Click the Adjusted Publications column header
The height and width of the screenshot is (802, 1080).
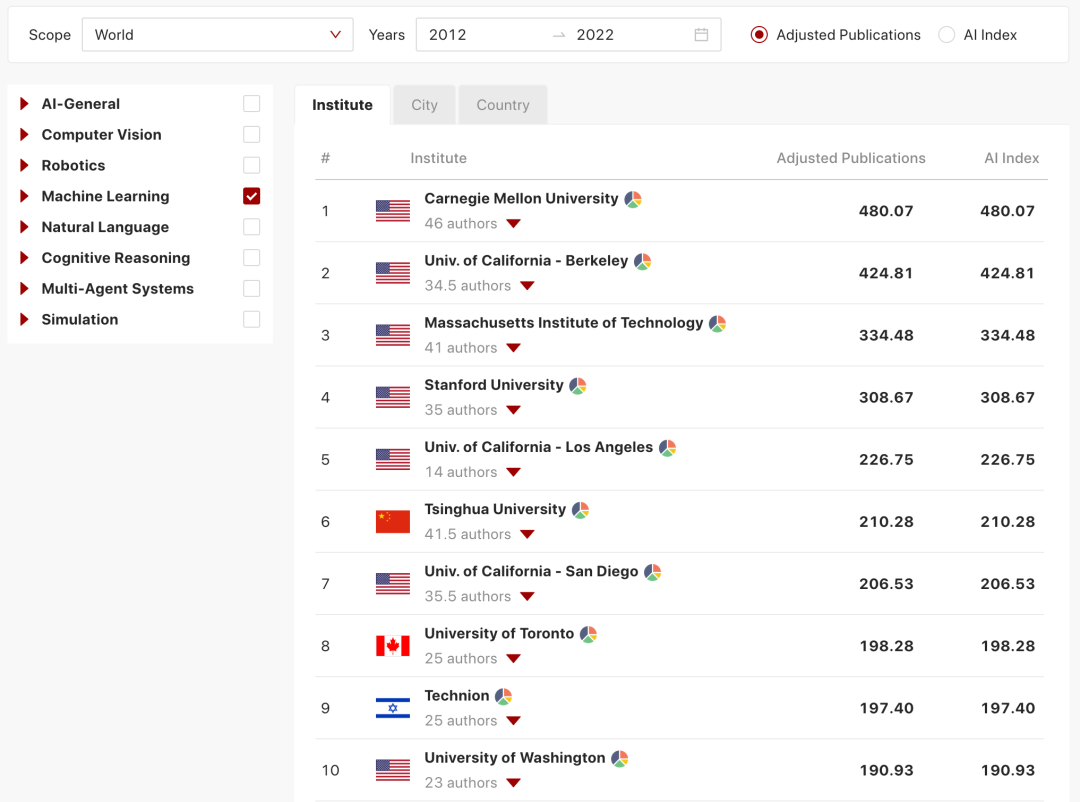(x=851, y=158)
